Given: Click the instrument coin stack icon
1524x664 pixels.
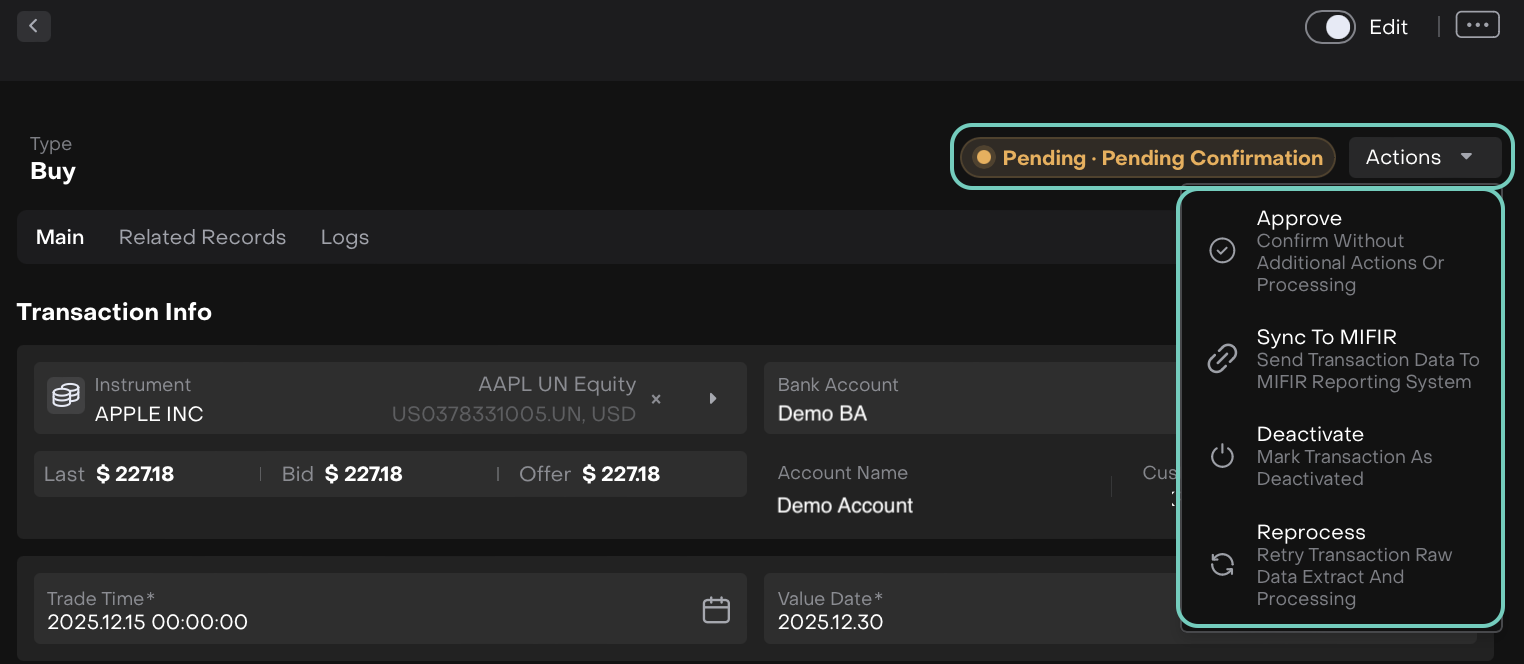Looking at the screenshot, I should point(66,396).
